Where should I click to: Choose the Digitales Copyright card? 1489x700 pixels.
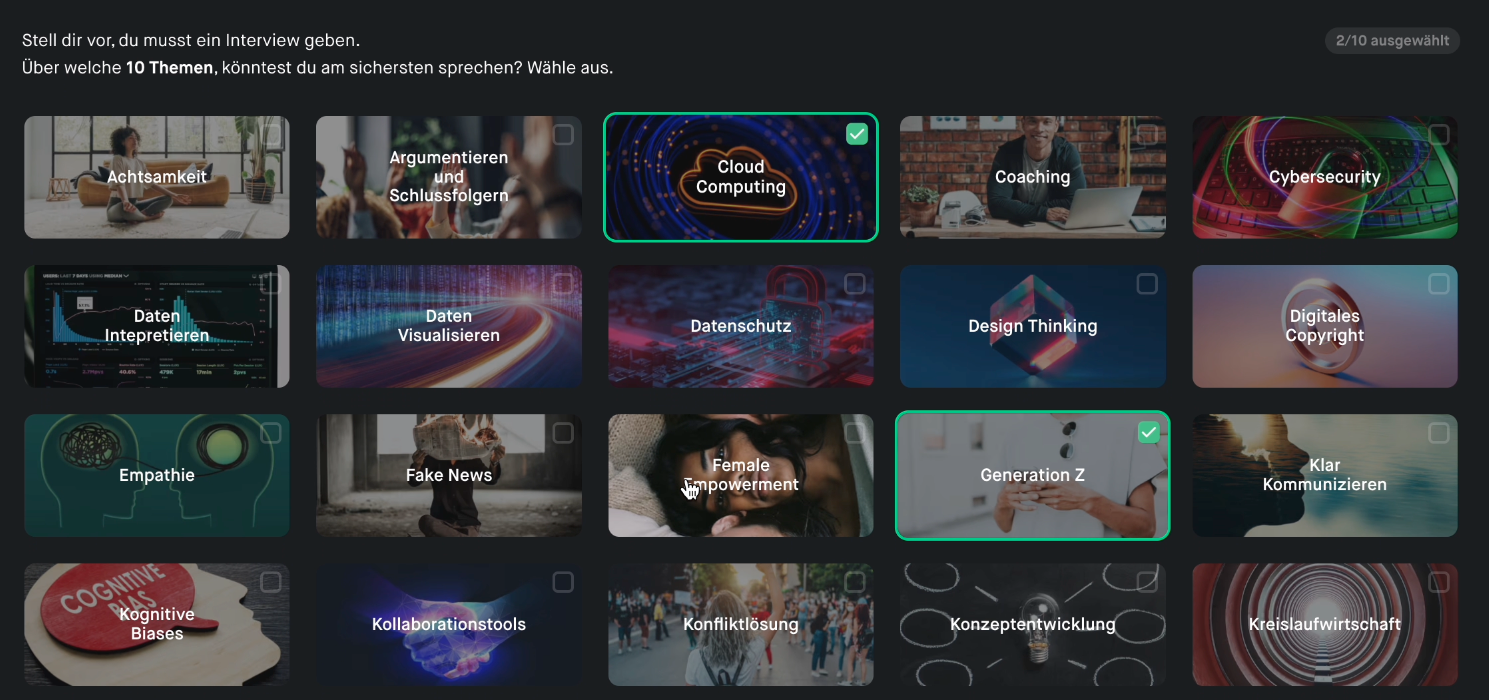click(1325, 326)
